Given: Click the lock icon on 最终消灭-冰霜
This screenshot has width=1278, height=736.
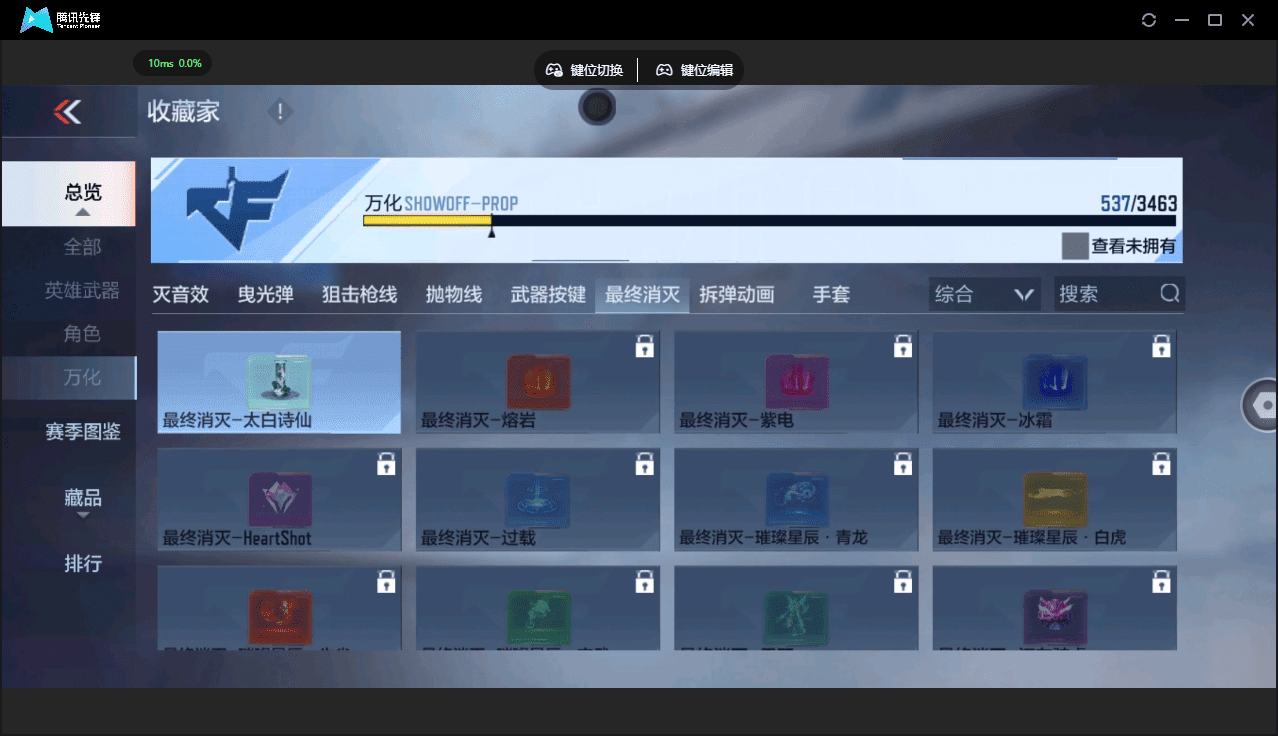Looking at the screenshot, I should click(1161, 345).
